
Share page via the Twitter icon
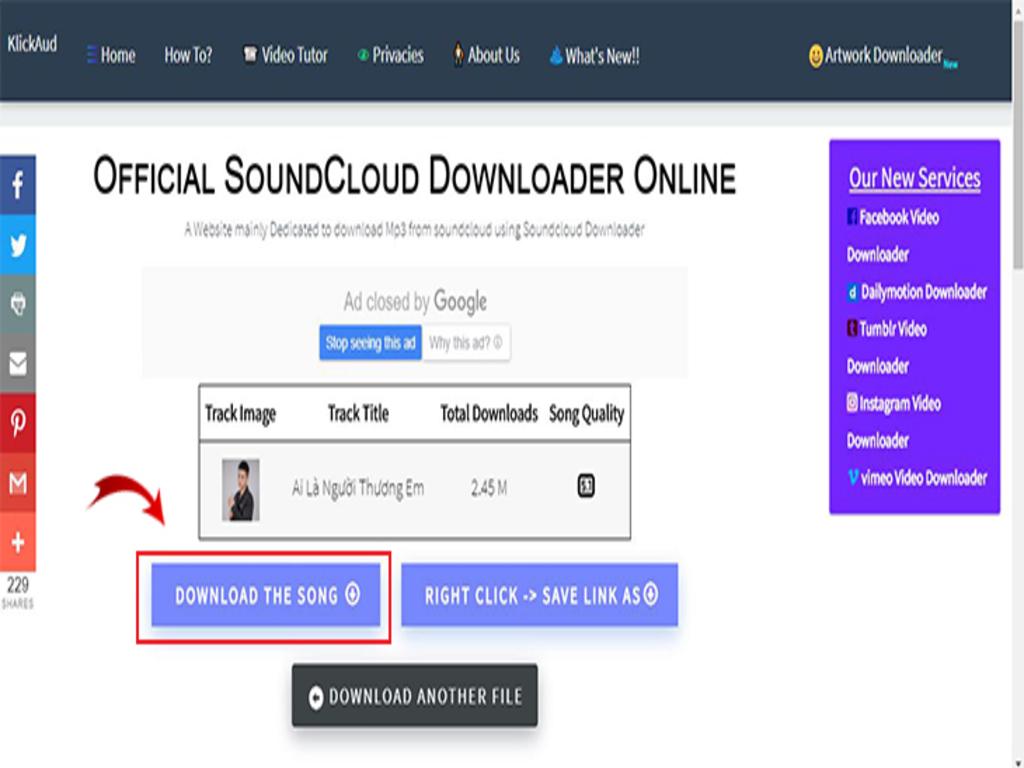[18, 245]
